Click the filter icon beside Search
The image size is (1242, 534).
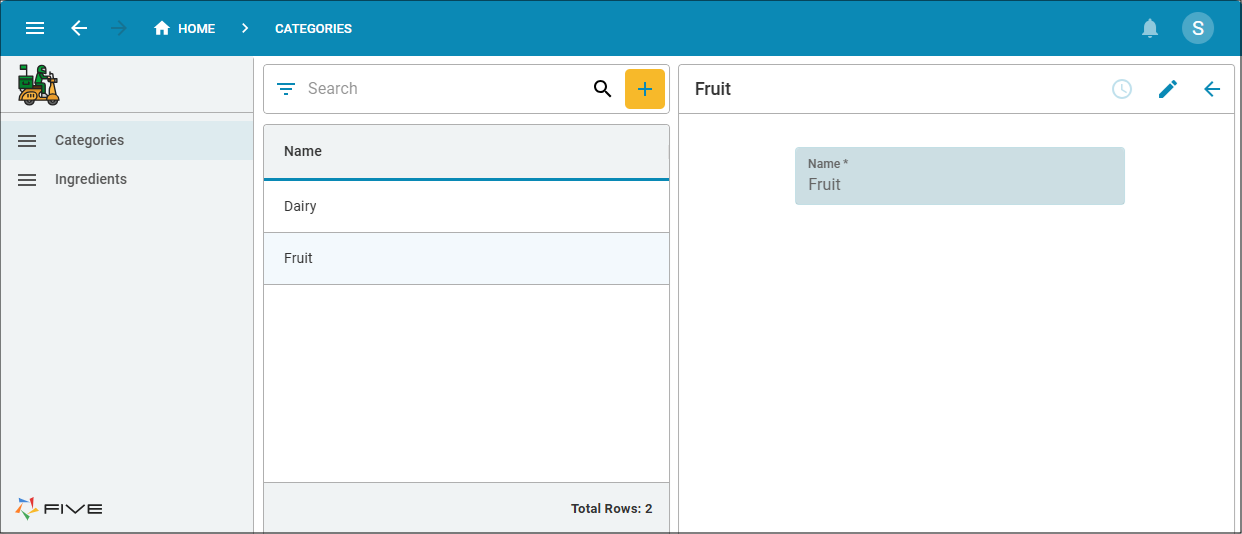click(286, 89)
